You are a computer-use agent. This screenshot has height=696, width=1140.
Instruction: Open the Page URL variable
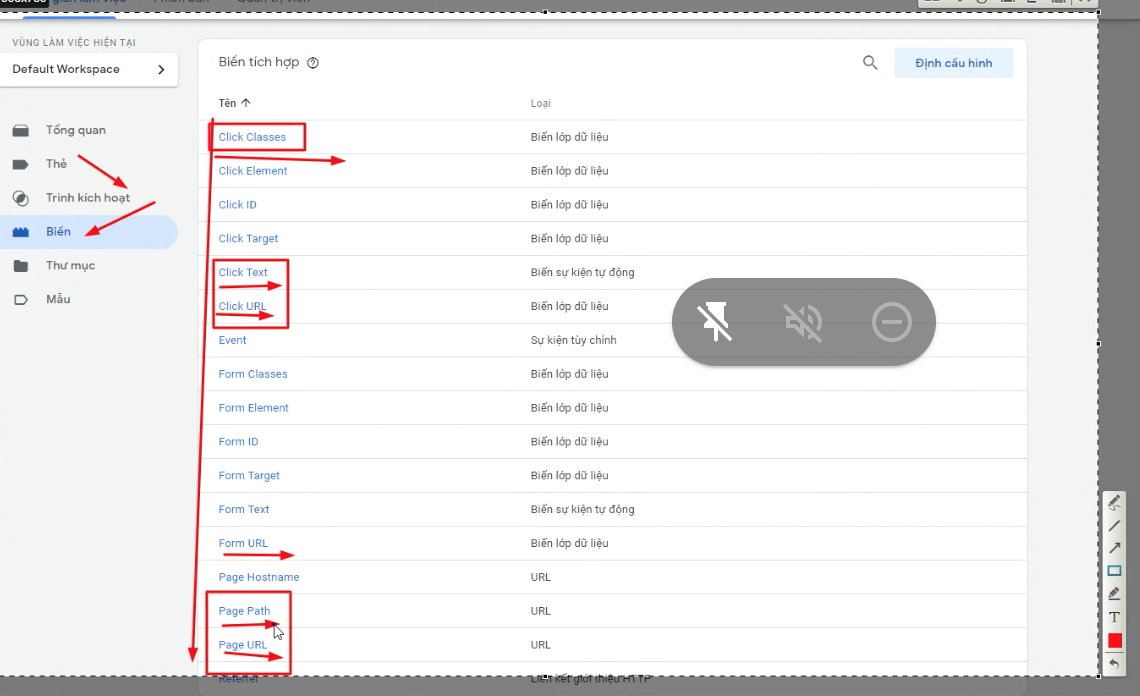(243, 644)
